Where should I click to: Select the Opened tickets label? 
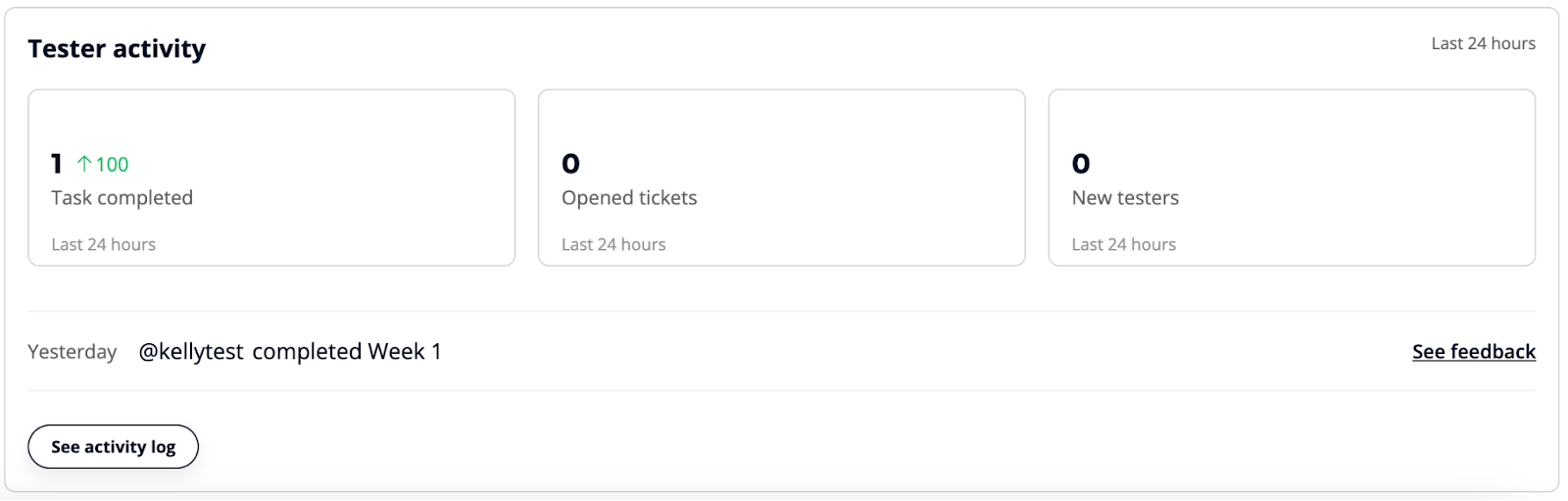coord(629,198)
